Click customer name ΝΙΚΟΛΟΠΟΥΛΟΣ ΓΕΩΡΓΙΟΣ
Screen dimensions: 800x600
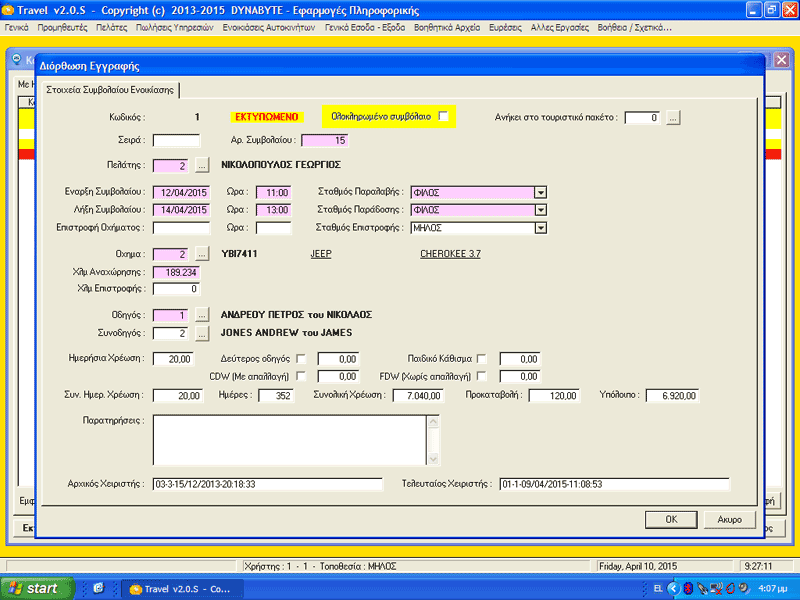click(x=281, y=165)
